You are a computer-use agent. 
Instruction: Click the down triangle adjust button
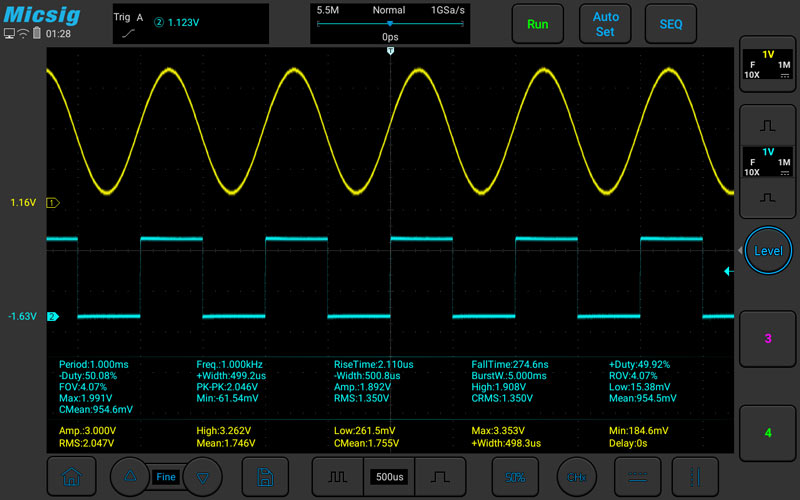pos(203,477)
